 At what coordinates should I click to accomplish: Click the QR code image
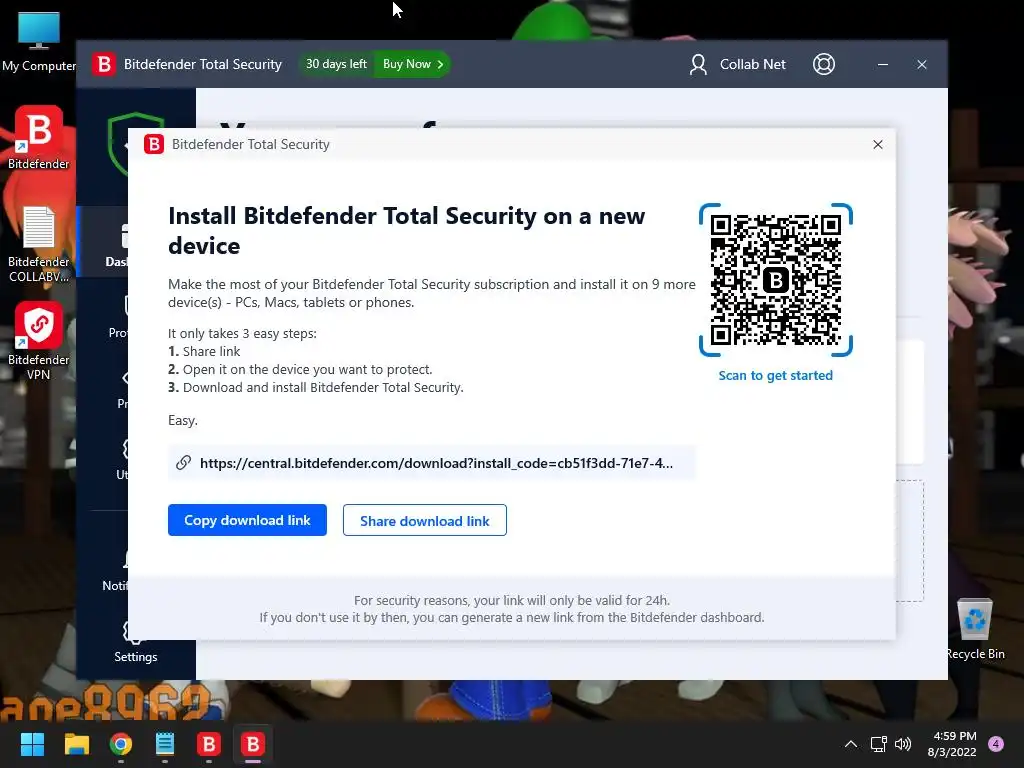coord(776,280)
